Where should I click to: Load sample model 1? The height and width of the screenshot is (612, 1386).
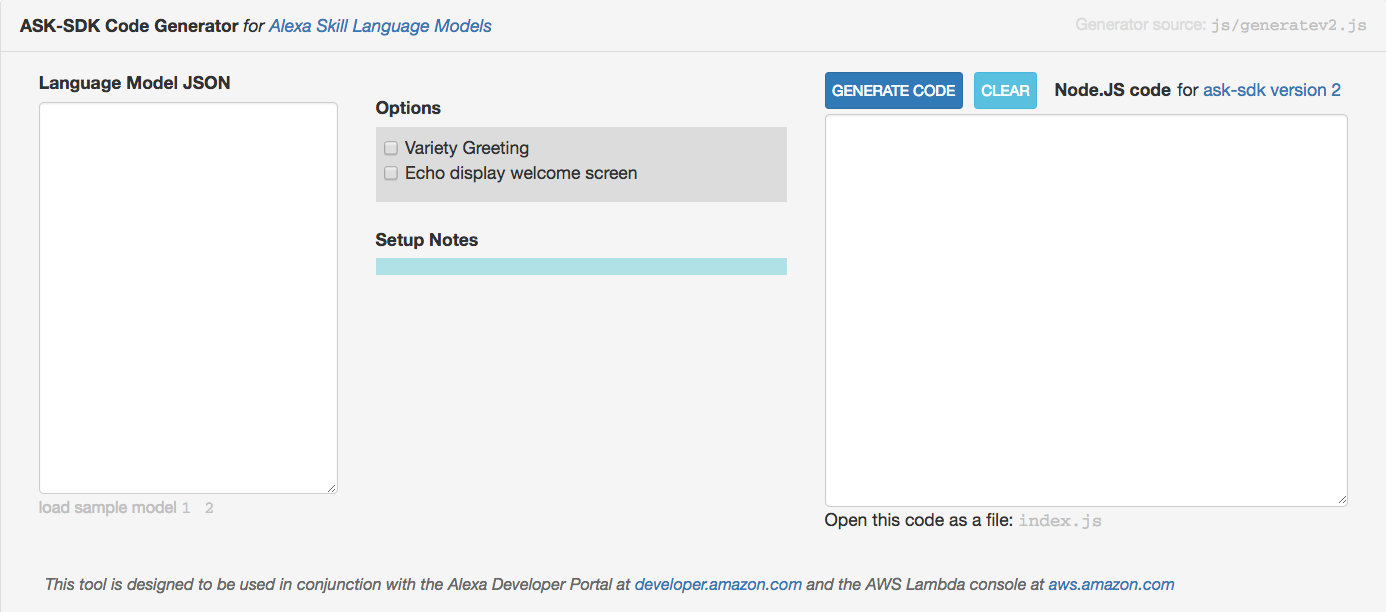pyautogui.click(x=186, y=508)
